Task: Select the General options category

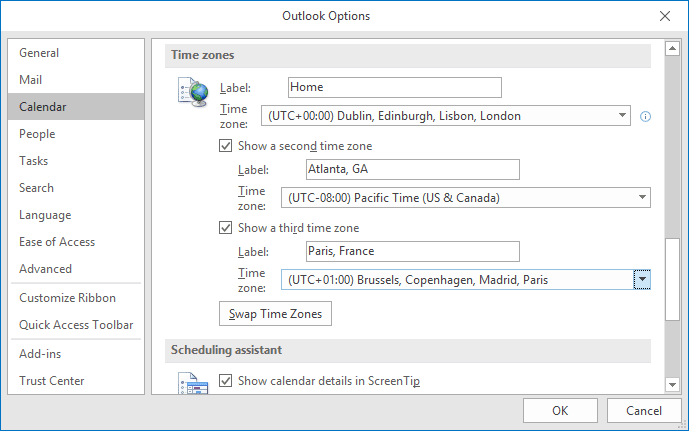Action: pyautogui.click(x=76, y=53)
